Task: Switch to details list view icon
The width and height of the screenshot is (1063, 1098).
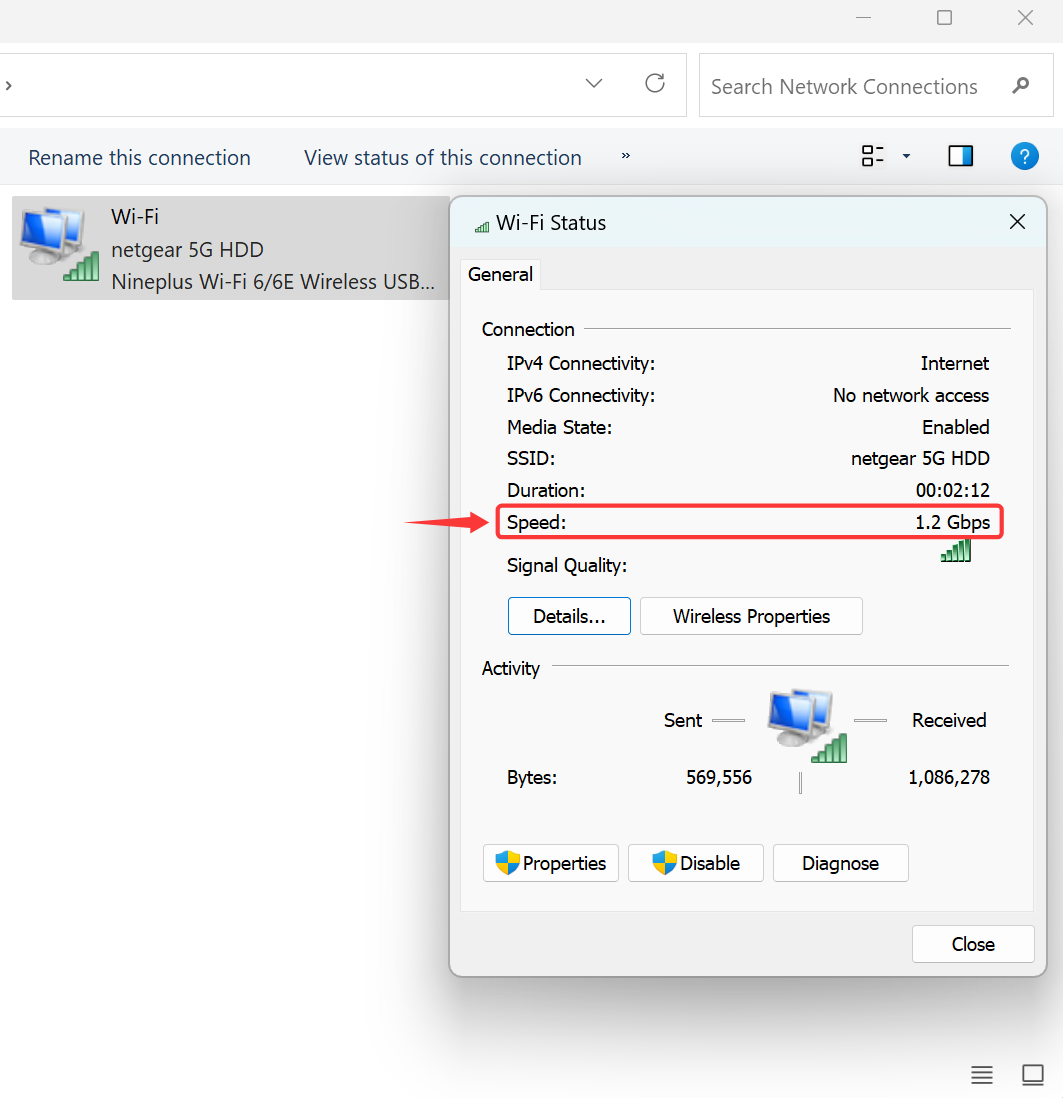Action: point(981,1074)
